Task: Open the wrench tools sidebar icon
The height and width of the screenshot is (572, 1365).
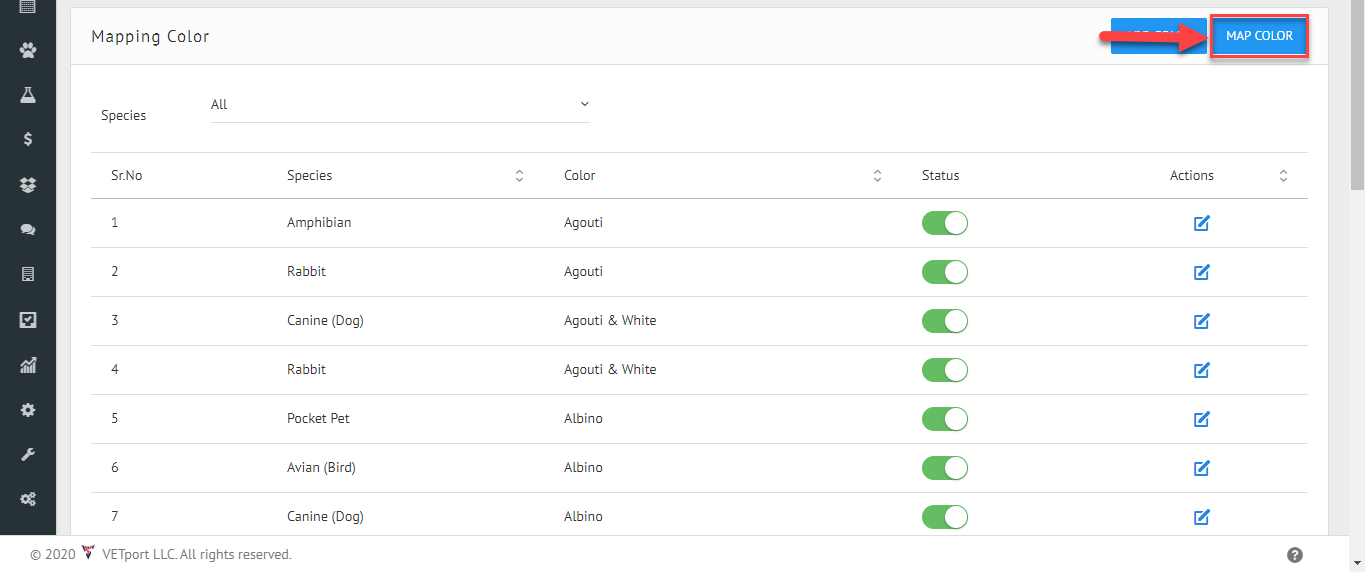Action: pyautogui.click(x=28, y=454)
